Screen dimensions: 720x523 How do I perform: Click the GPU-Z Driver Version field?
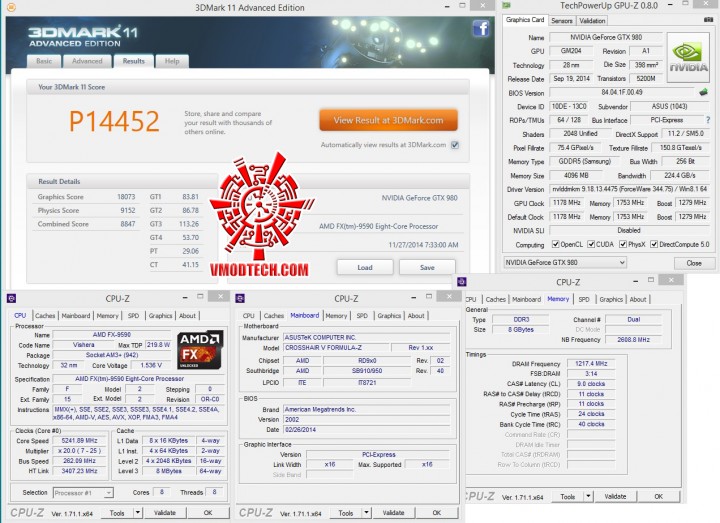click(630, 189)
